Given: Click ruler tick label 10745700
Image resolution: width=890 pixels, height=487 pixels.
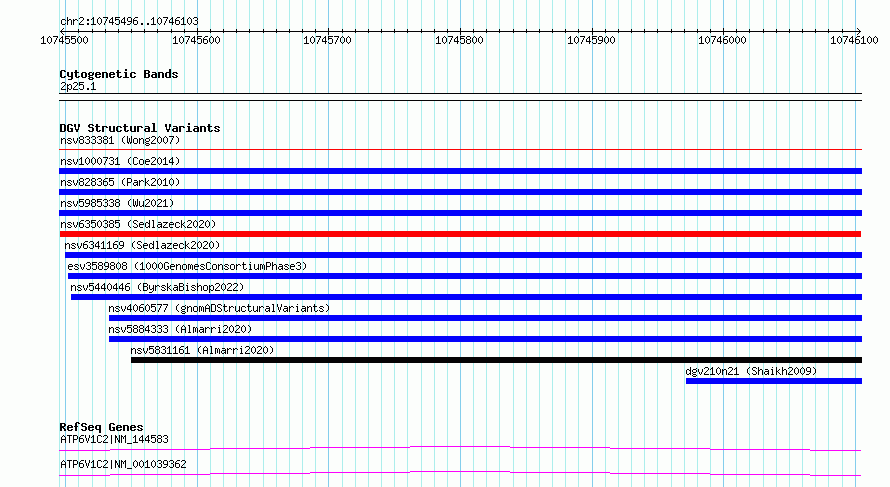Looking at the screenshot, I should tap(328, 40).
